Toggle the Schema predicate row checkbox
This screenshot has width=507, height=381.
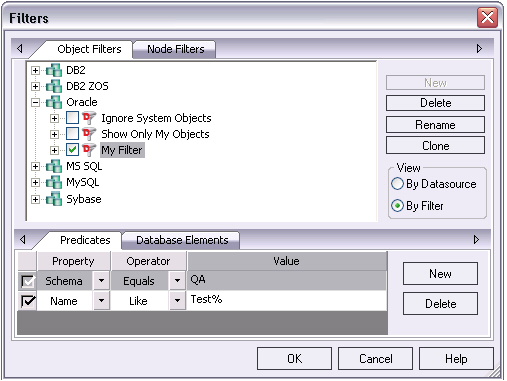[x=27, y=281]
